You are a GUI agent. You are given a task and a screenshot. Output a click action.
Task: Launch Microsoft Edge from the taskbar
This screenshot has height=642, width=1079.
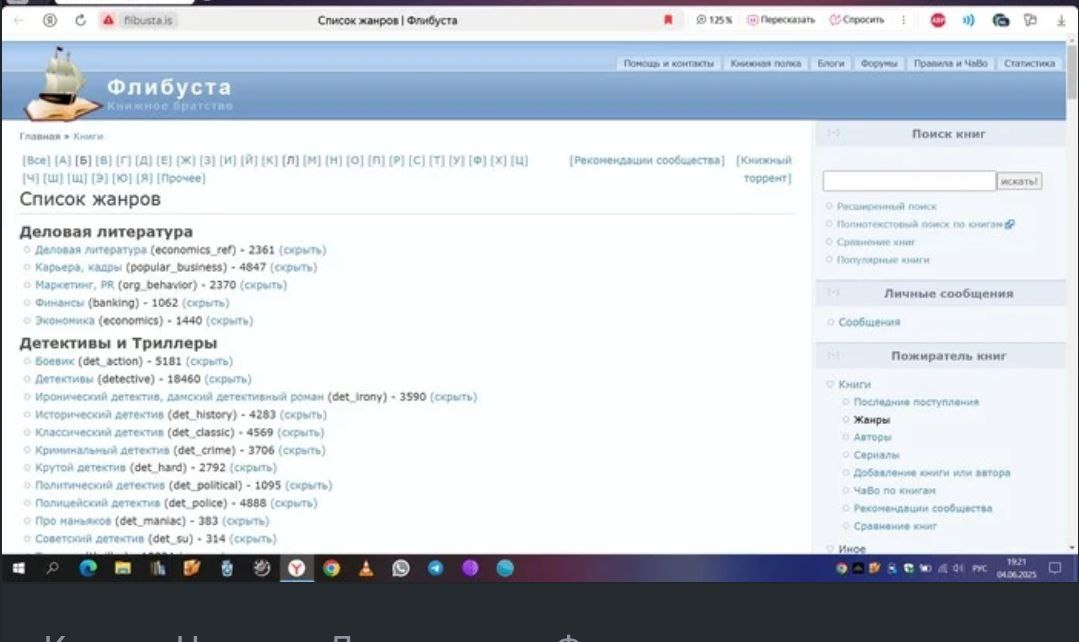tap(87, 568)
